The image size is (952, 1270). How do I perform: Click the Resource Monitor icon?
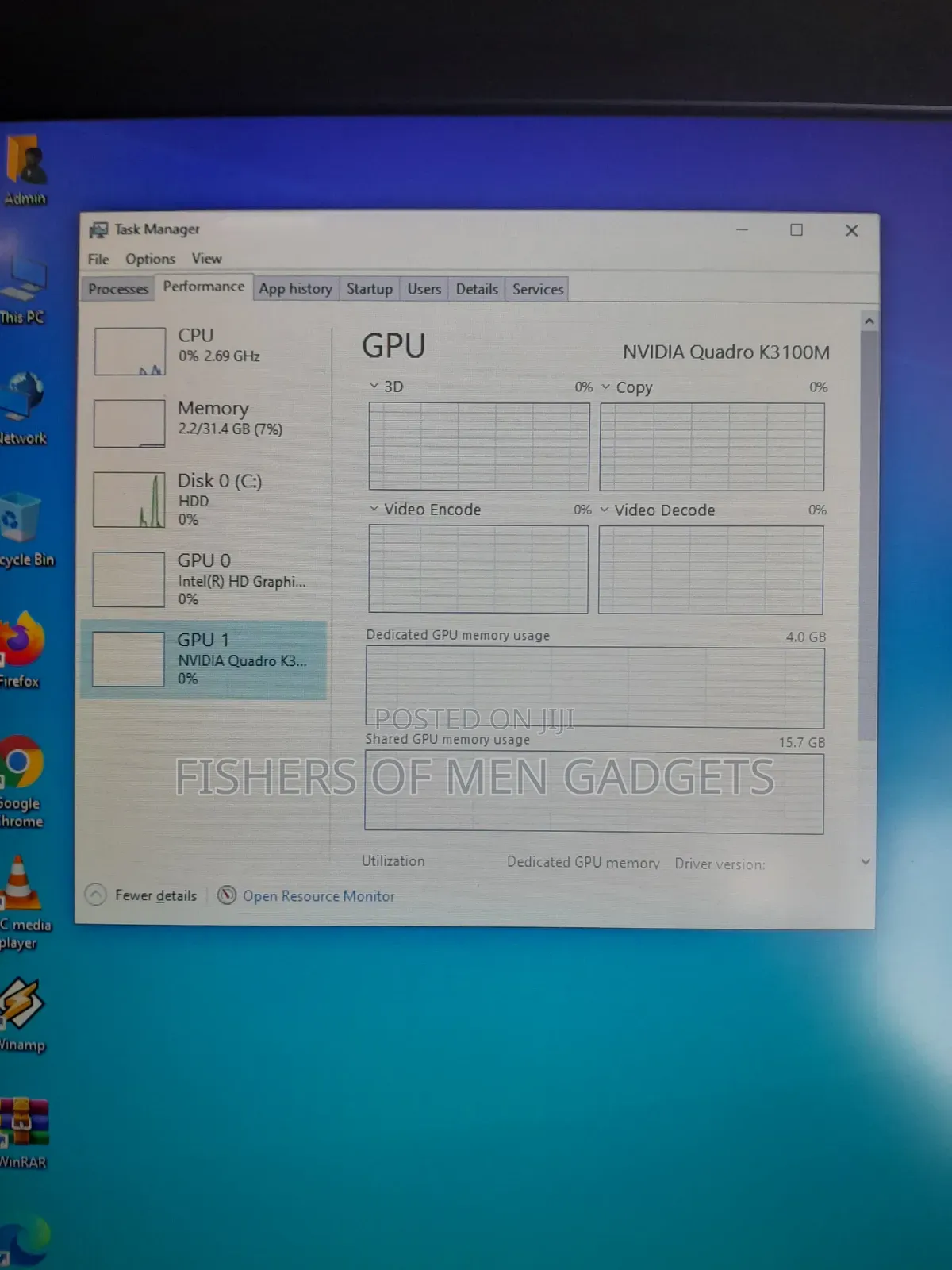click(227, 895)
